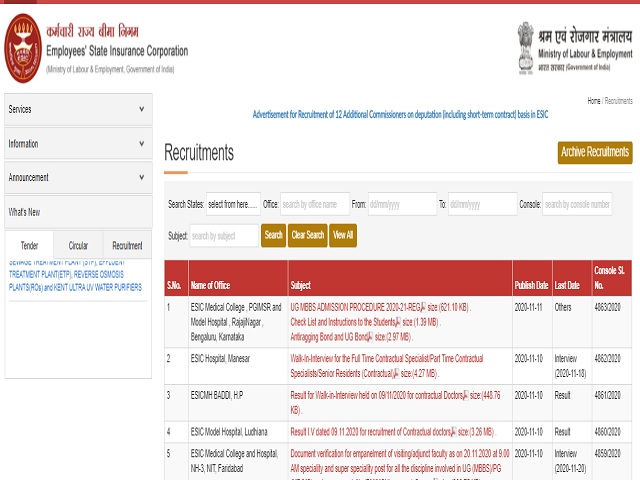Click the Last Date column header
The height and width of the screenshot is (480, 640).
click(572, 278)
